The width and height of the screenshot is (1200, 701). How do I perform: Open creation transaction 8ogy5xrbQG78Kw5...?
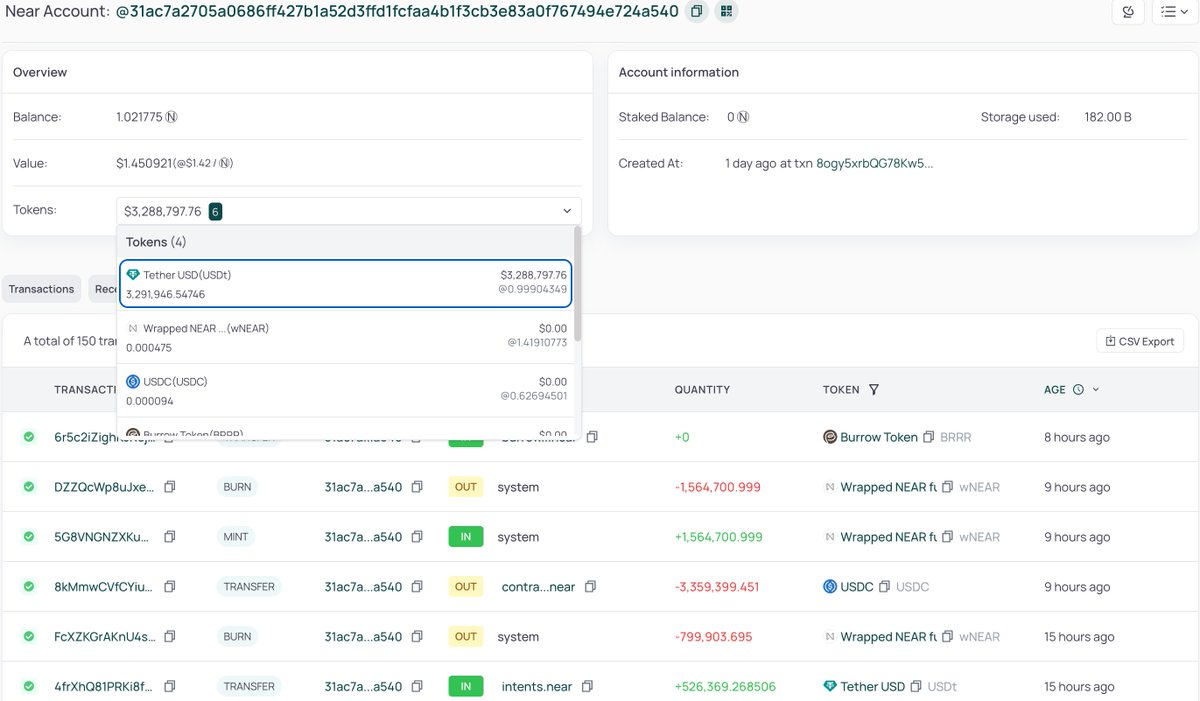875,163
